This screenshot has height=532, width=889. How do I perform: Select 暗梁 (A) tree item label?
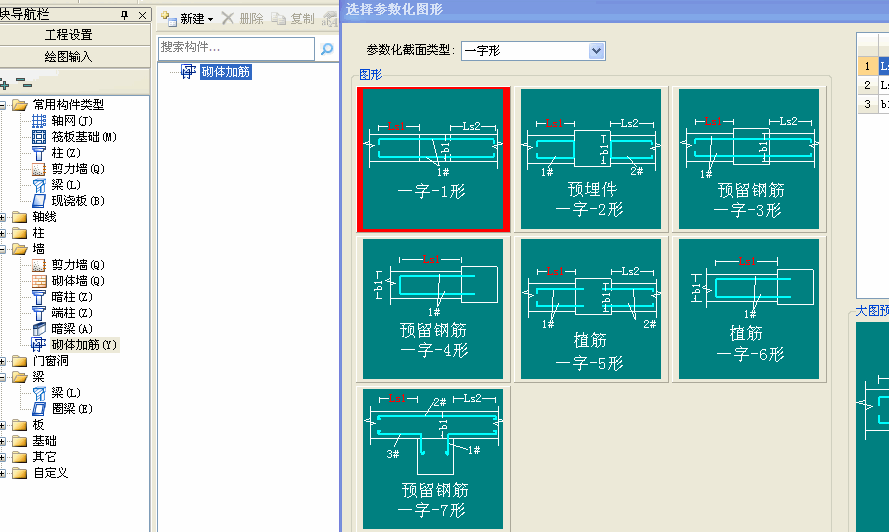[71, 329]
